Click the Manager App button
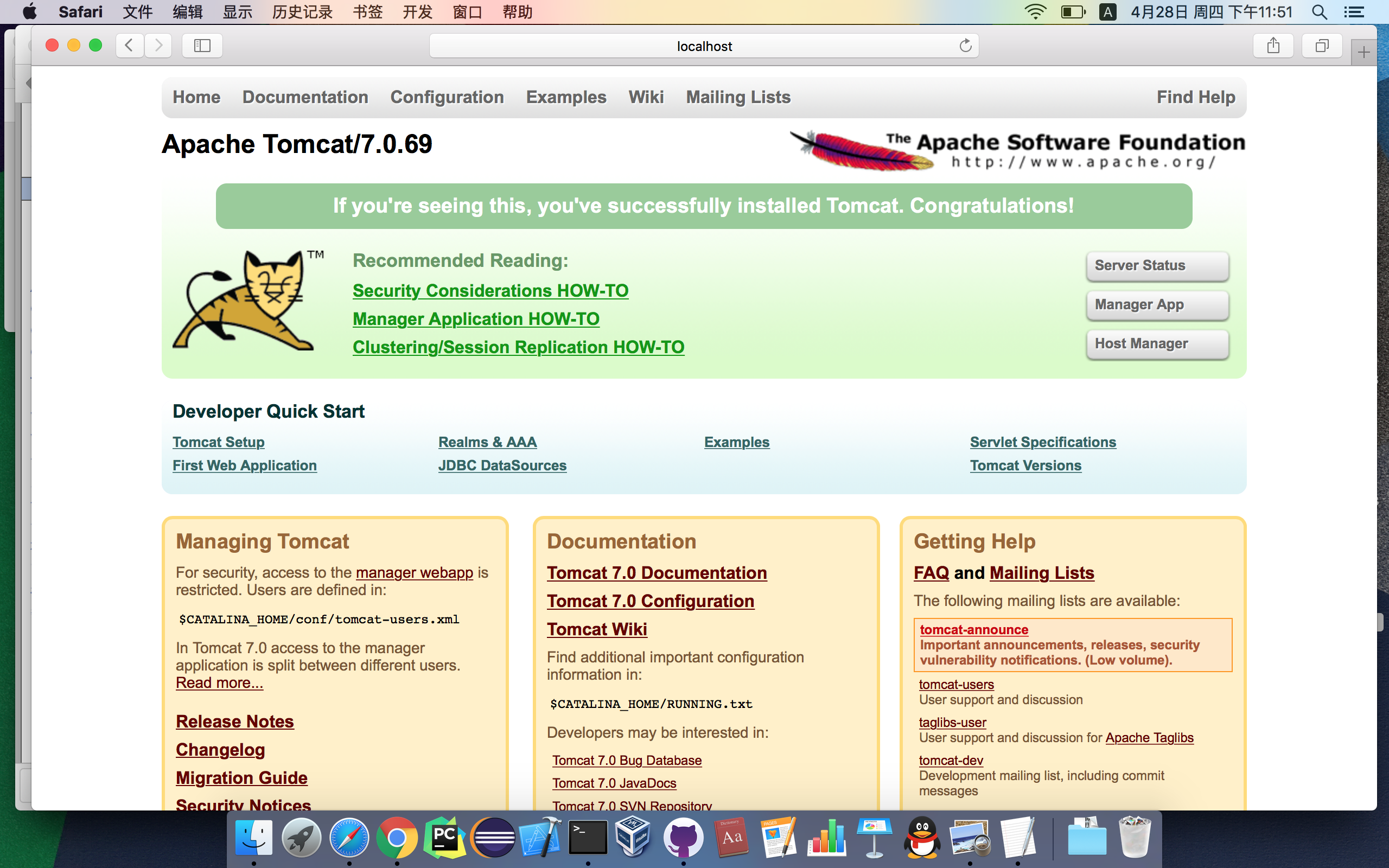 (x=1157, y=304)
